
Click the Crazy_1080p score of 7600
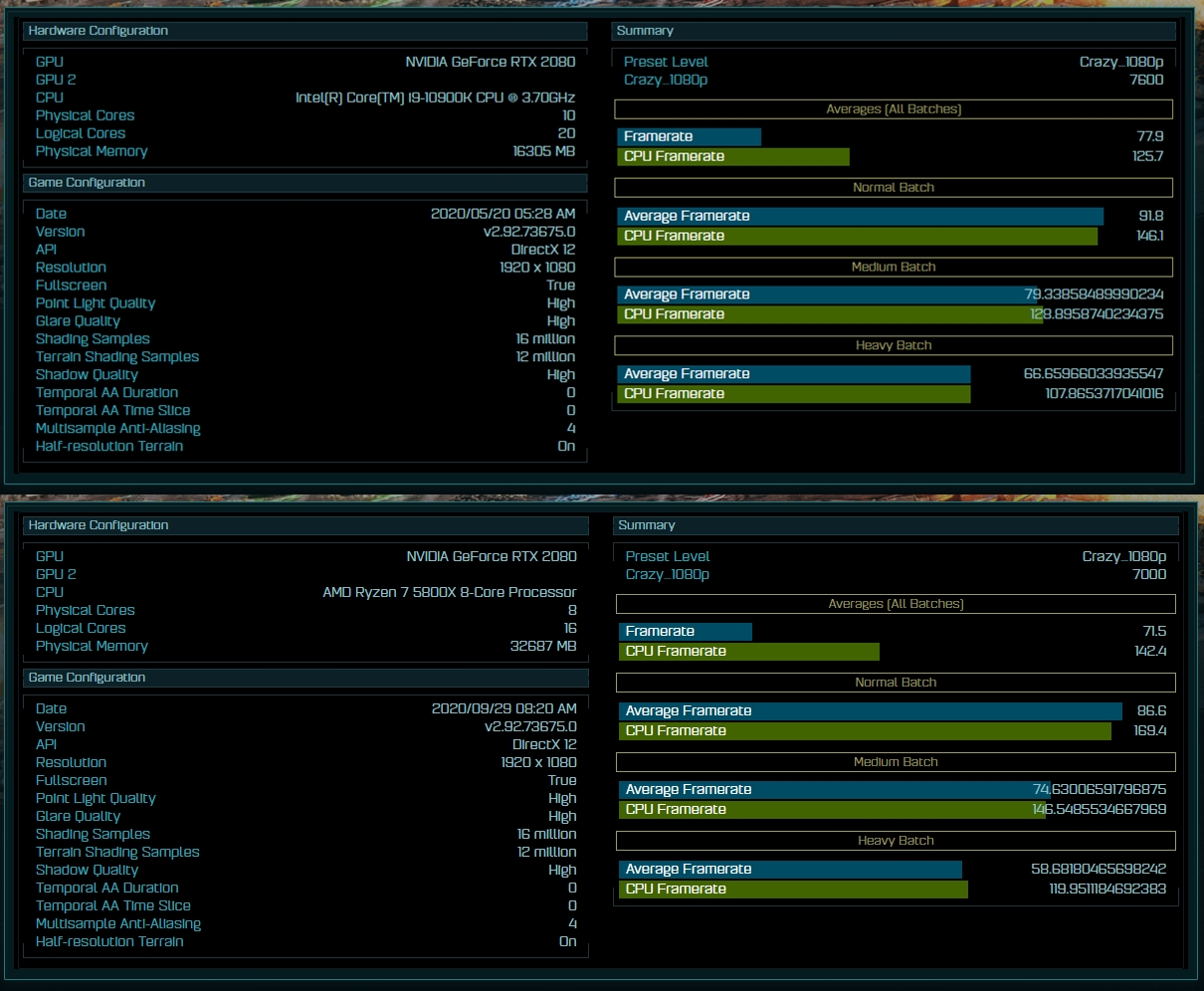click(1146, 80)
